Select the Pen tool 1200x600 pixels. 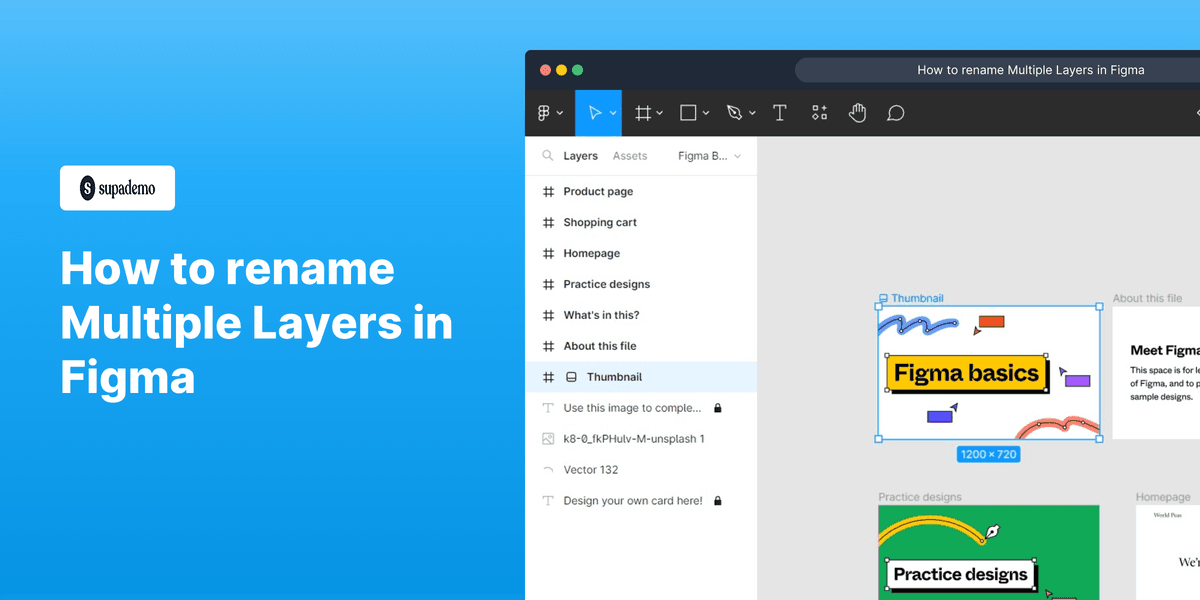tap(735, 112)
